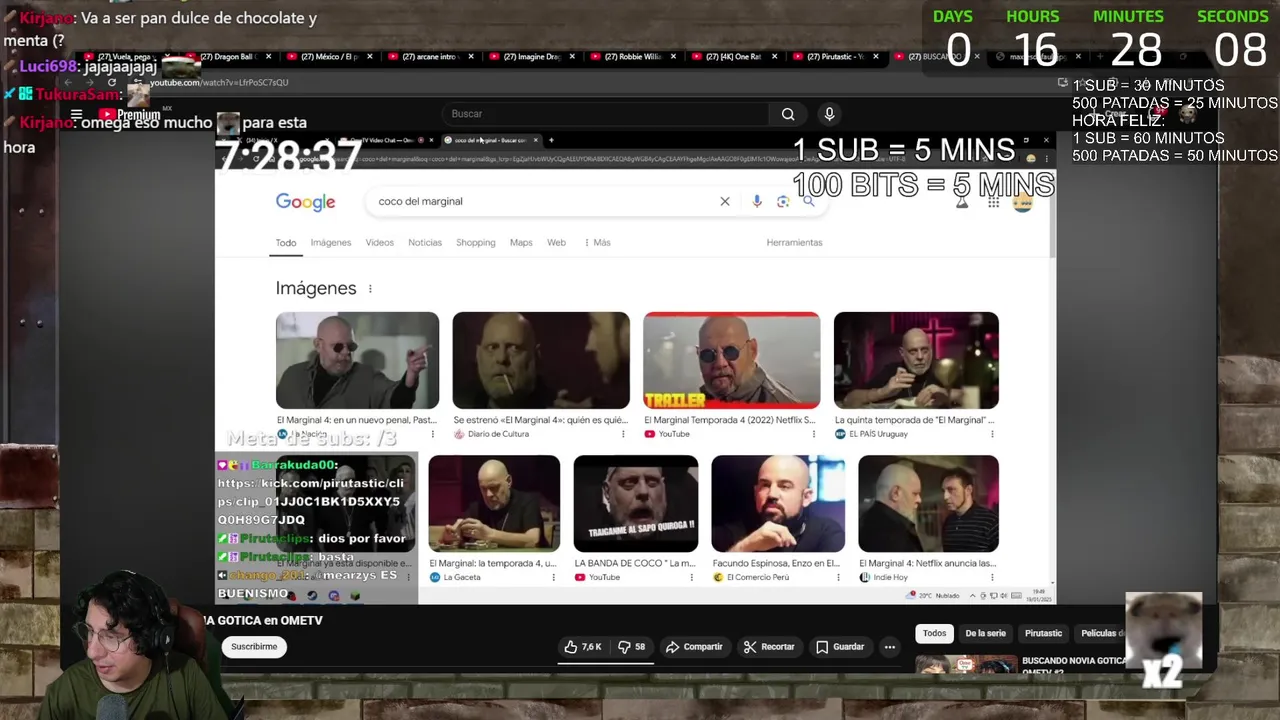Switch to 'arcane intro' browser tab
The width and height of the screenshot is (1280, 720).
pyautogui.click(x=431, y=57)
